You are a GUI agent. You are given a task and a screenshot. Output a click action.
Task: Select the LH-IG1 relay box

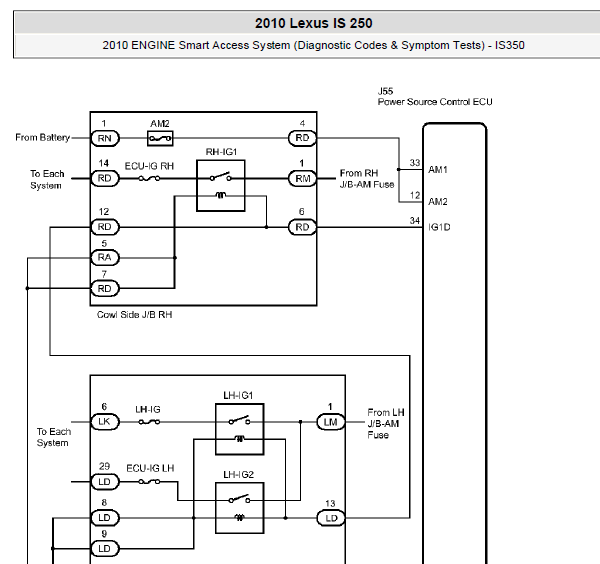240,429
